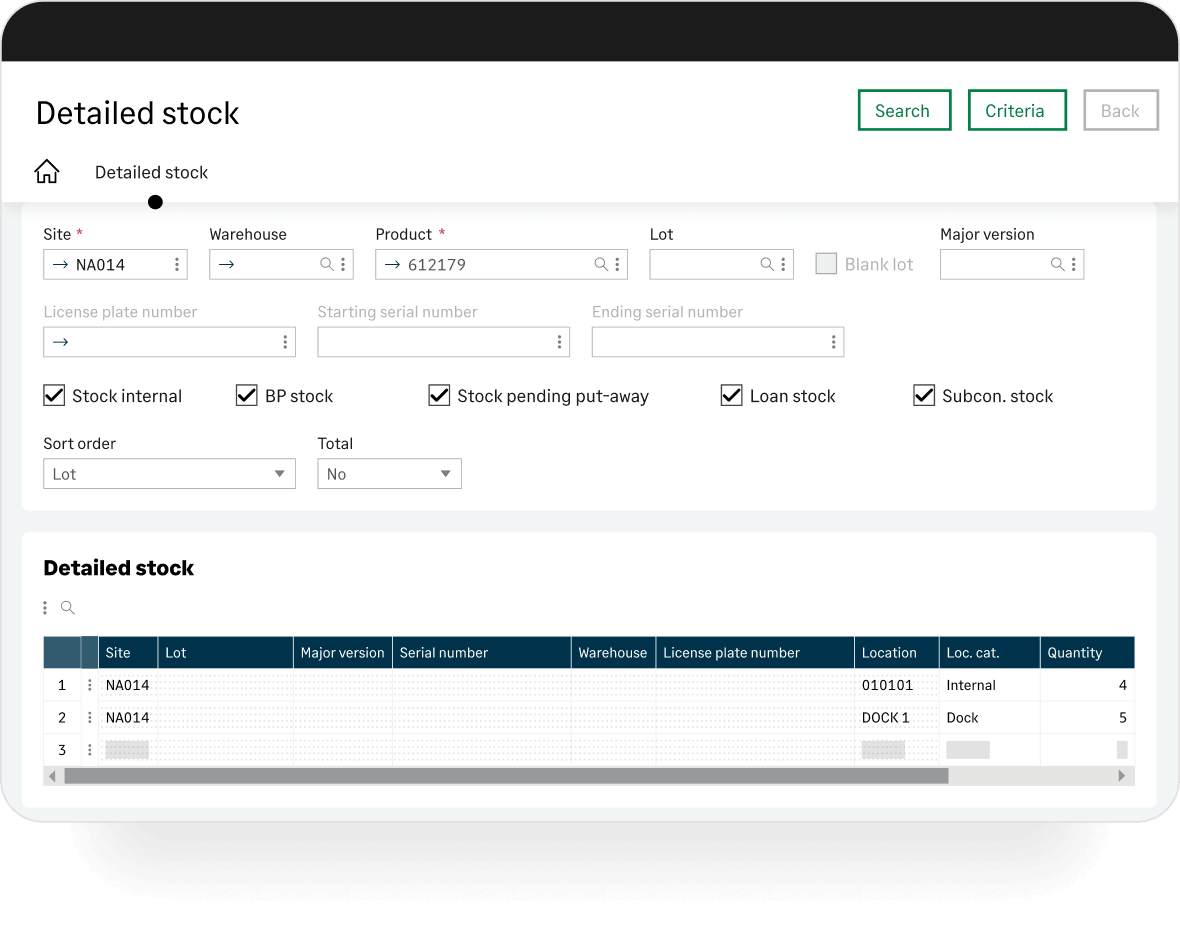The width and height of the screenshot is (1180, 939).
Task: Open Warehouse field actions menu
Action: click(x=343, y=265)
